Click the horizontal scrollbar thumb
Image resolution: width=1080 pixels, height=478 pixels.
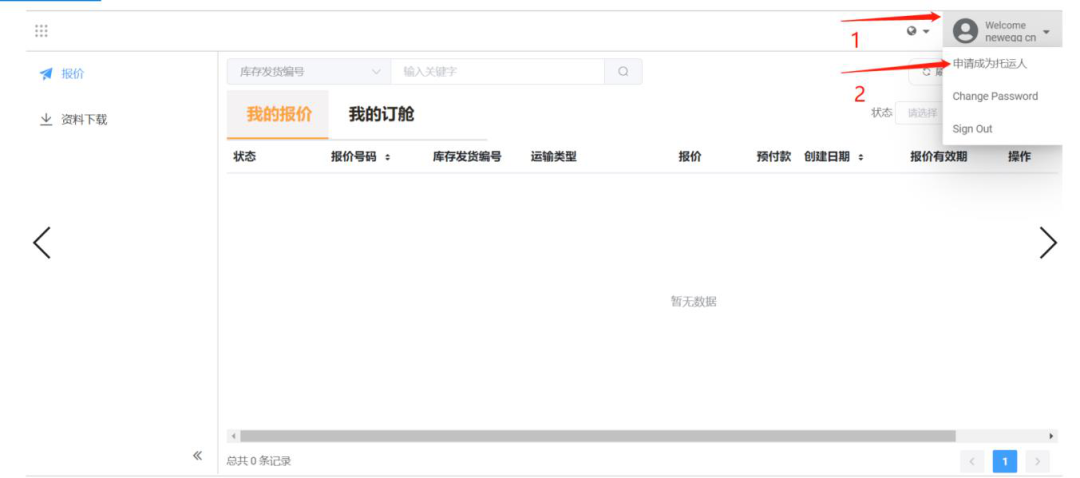598,436
